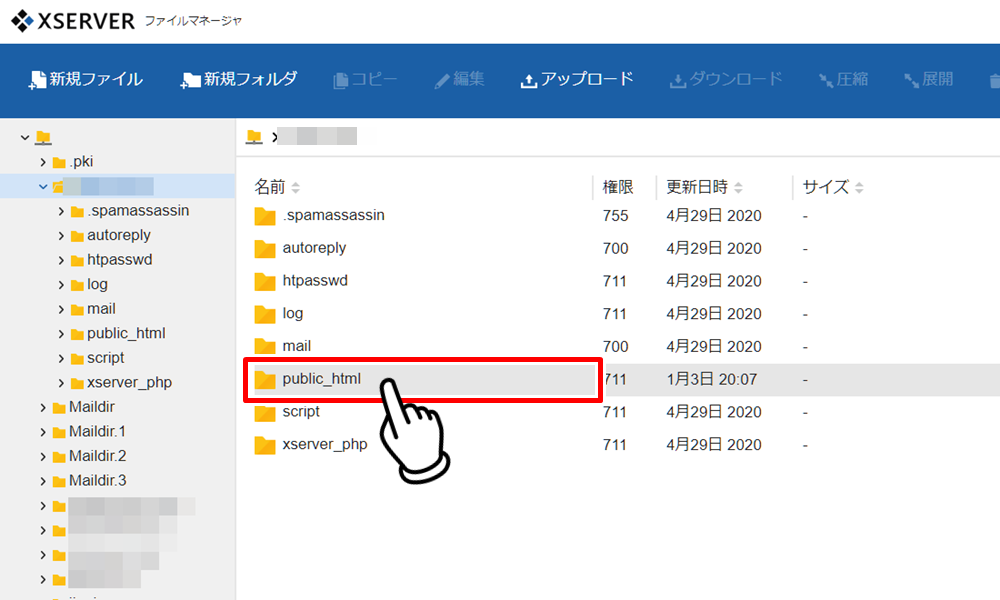Select log in the folder tree
Viewport: 1000px width, 600px height.
(97, 284)
